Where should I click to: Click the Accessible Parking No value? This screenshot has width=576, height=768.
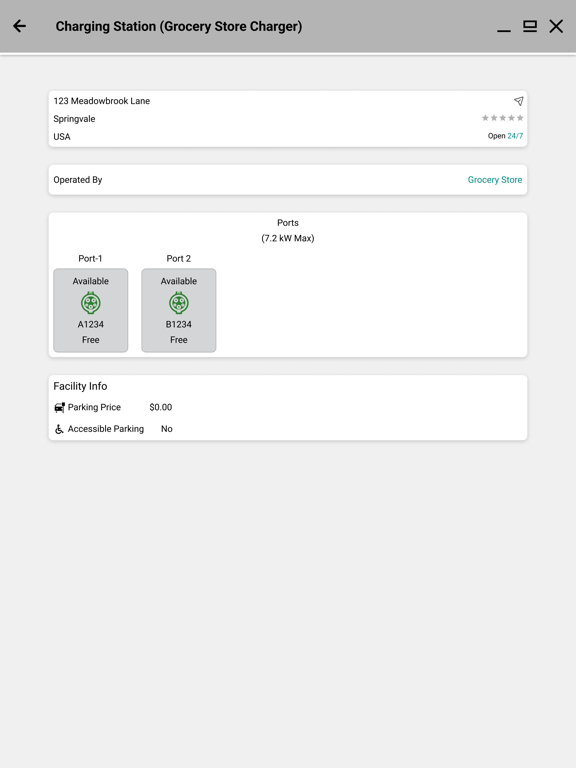click(x=167, y=429)
